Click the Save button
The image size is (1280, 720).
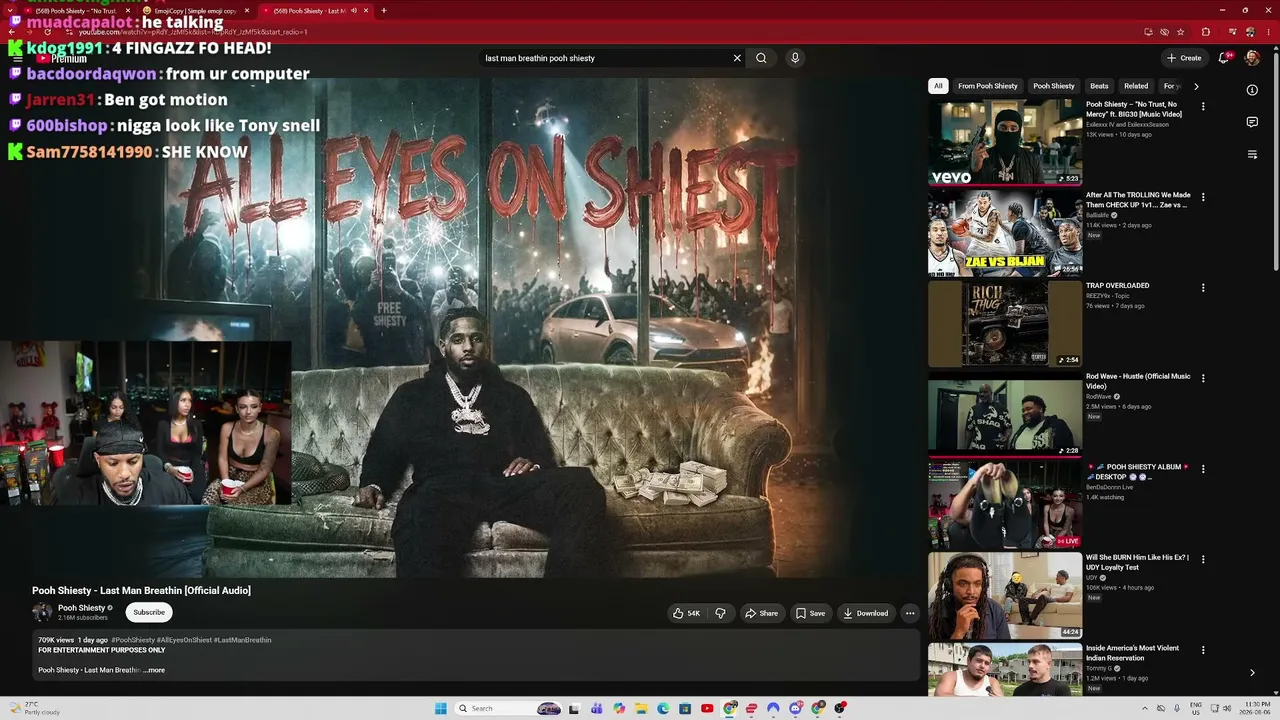[x=810, y=613]
